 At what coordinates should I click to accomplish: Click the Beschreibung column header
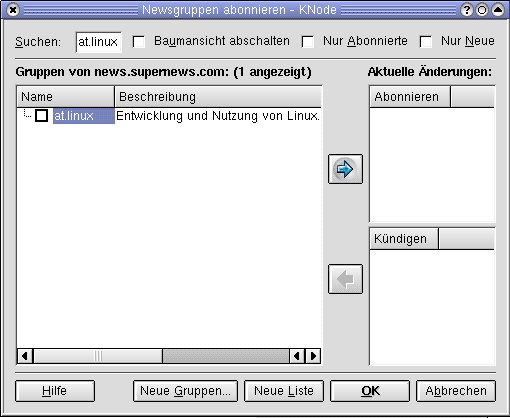click(218, 97)
